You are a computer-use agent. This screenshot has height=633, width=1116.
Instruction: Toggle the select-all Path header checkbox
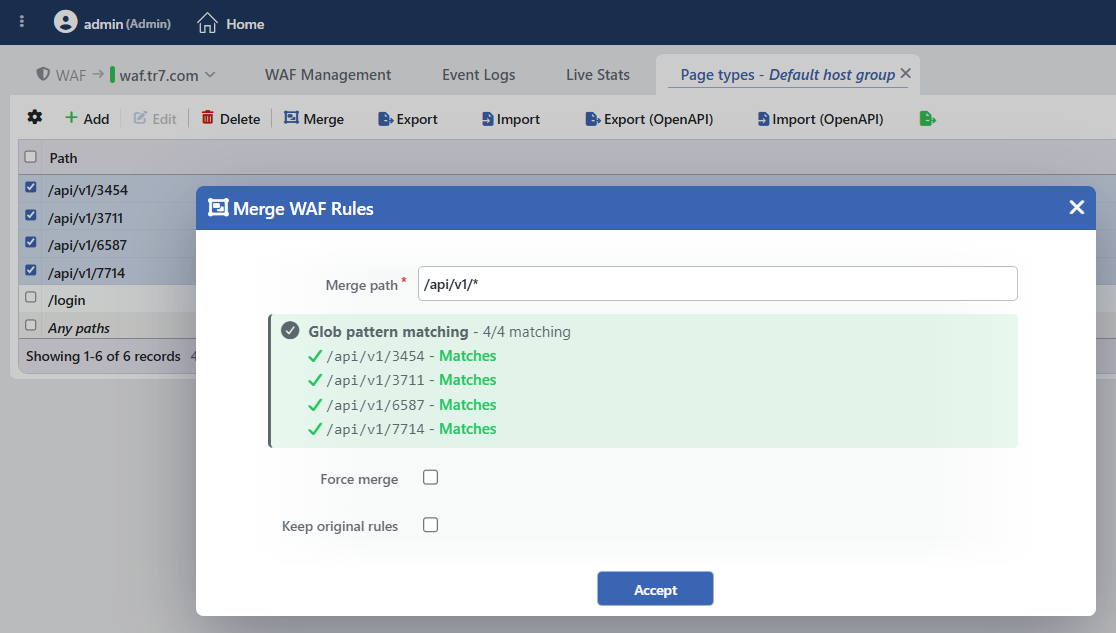click(x=31, y=157)
